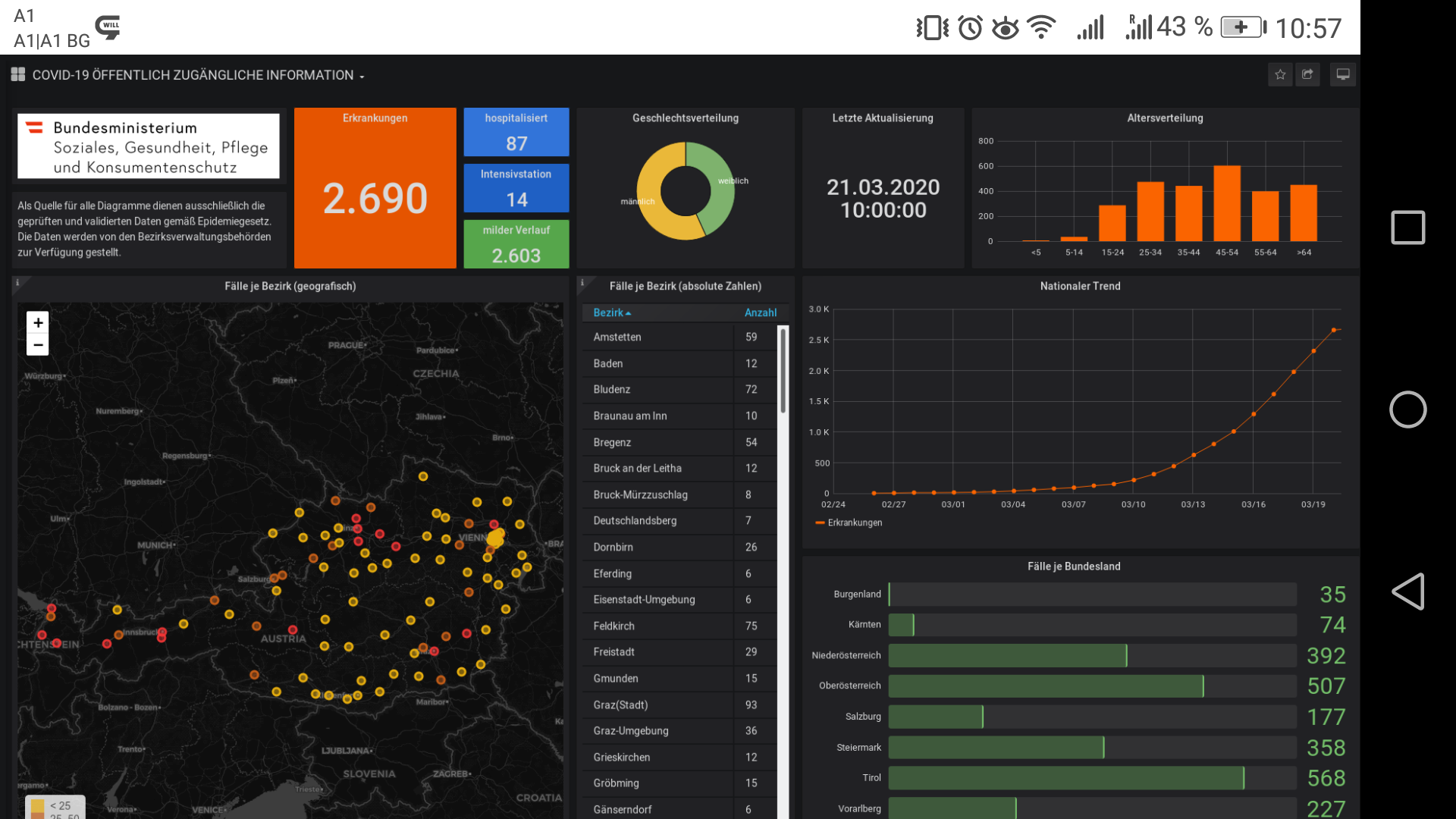Tap the Android back navigation button

point(1407,591)
